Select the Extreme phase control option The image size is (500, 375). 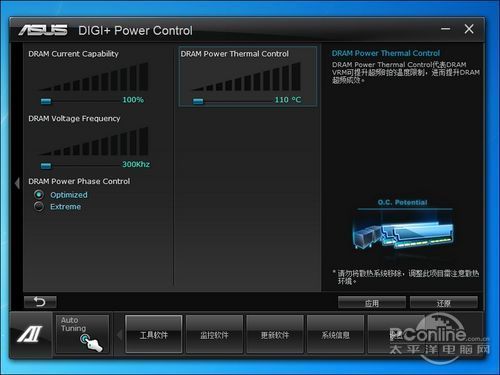[39, 207]
